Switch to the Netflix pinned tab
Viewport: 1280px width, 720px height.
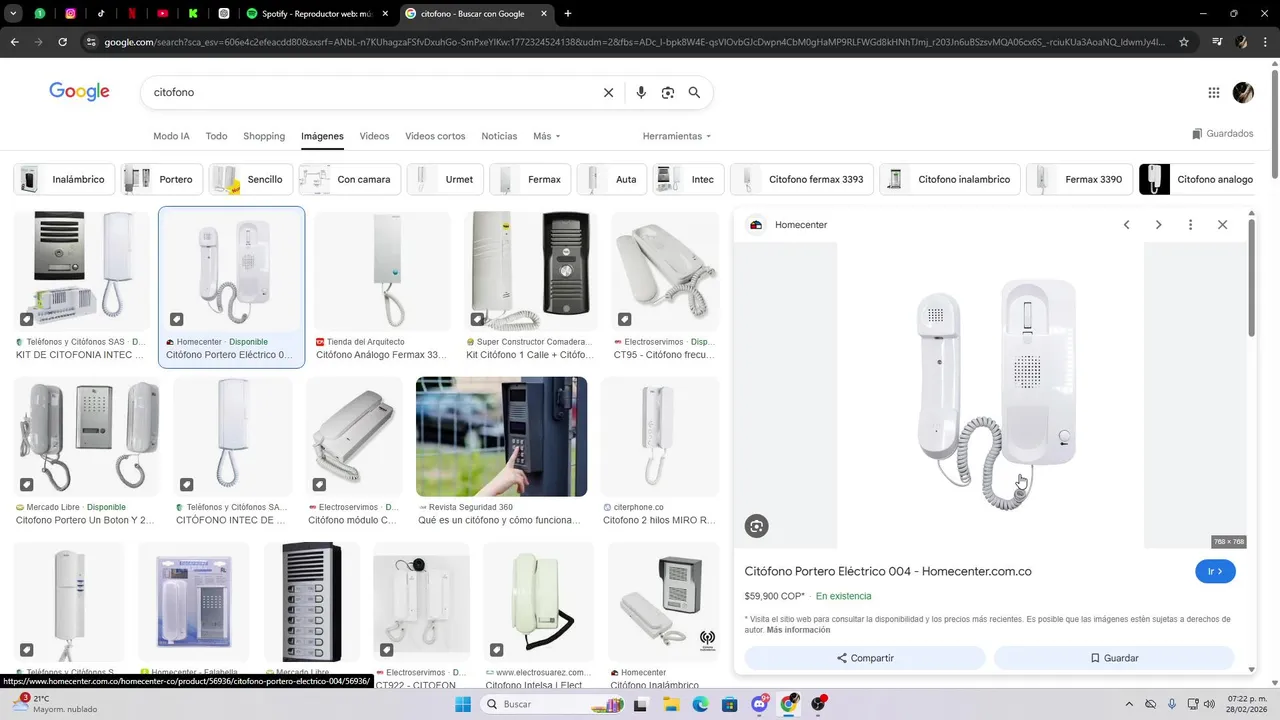(x=132, y=14)
